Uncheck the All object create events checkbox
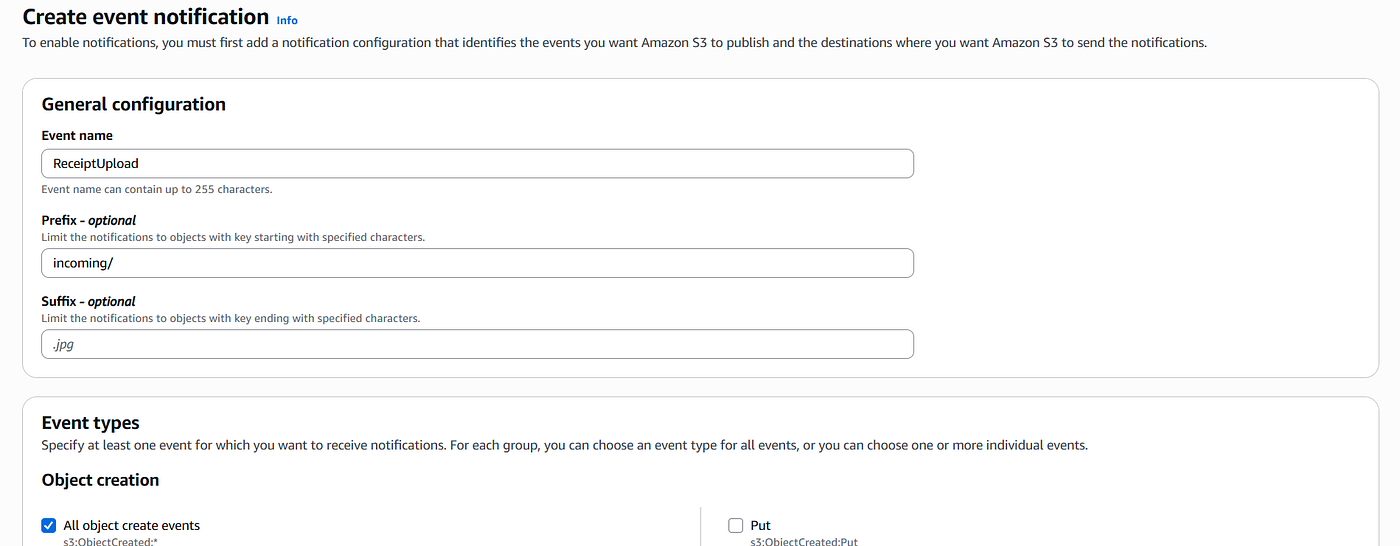 (49, 525)
